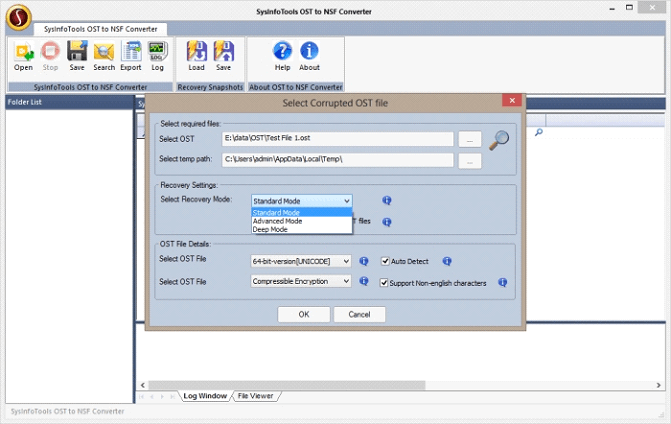671x424 pixels.
Task: Click the scroll right arrow
Action: pos(659,385)
